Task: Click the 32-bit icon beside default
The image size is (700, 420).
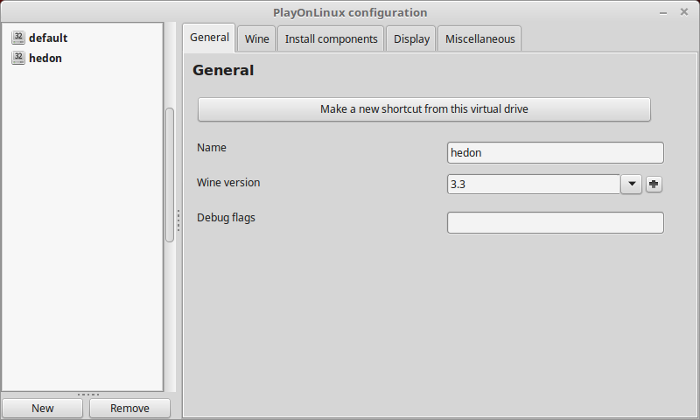Action: coord(18,38)
